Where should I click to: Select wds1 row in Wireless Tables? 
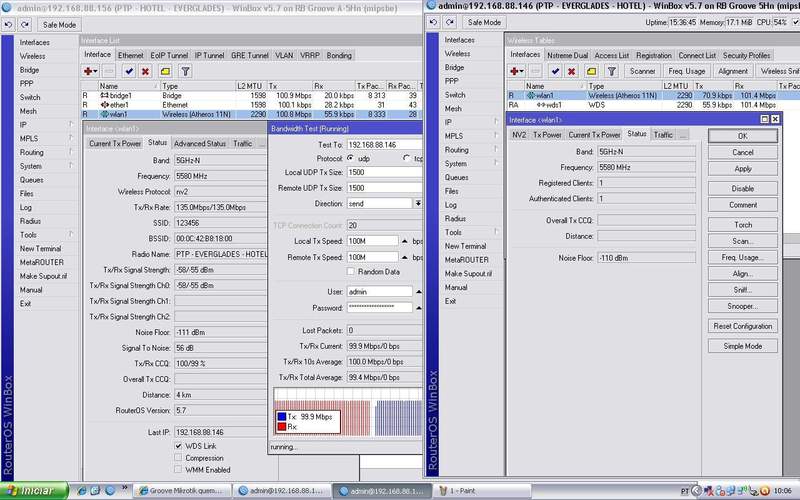coord(653,105)
